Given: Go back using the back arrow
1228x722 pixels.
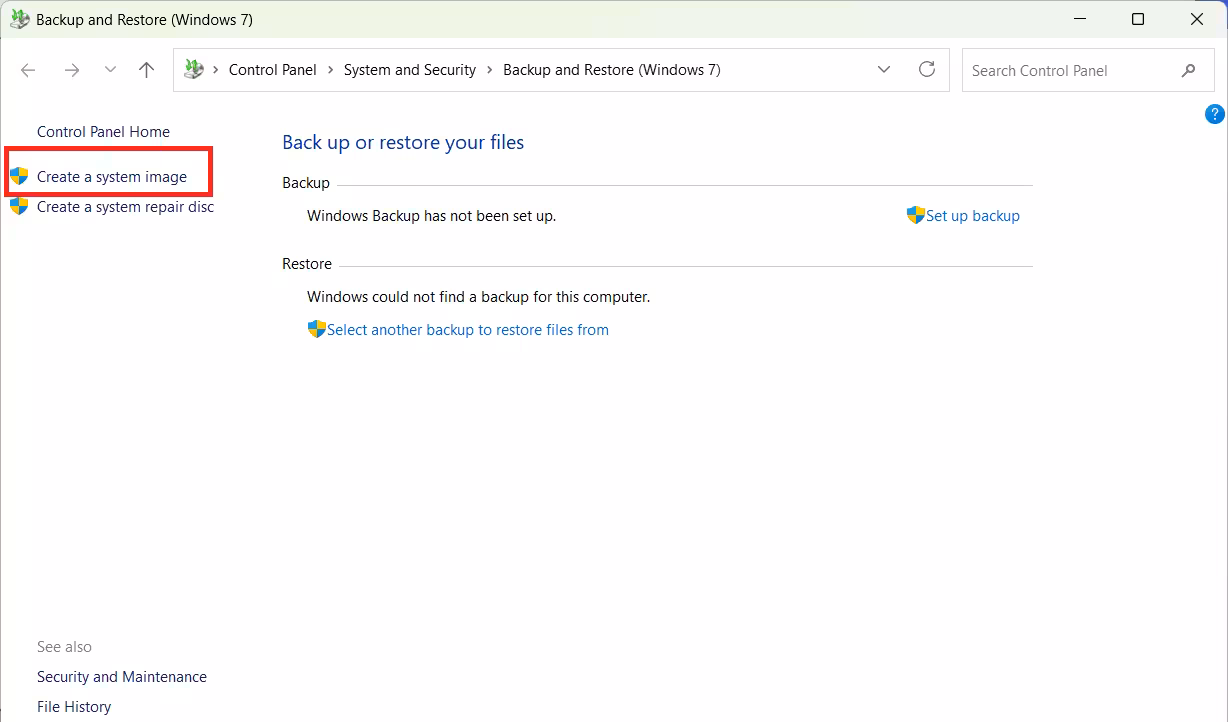Looking at the screenshot, I should (x=28, y=70).
